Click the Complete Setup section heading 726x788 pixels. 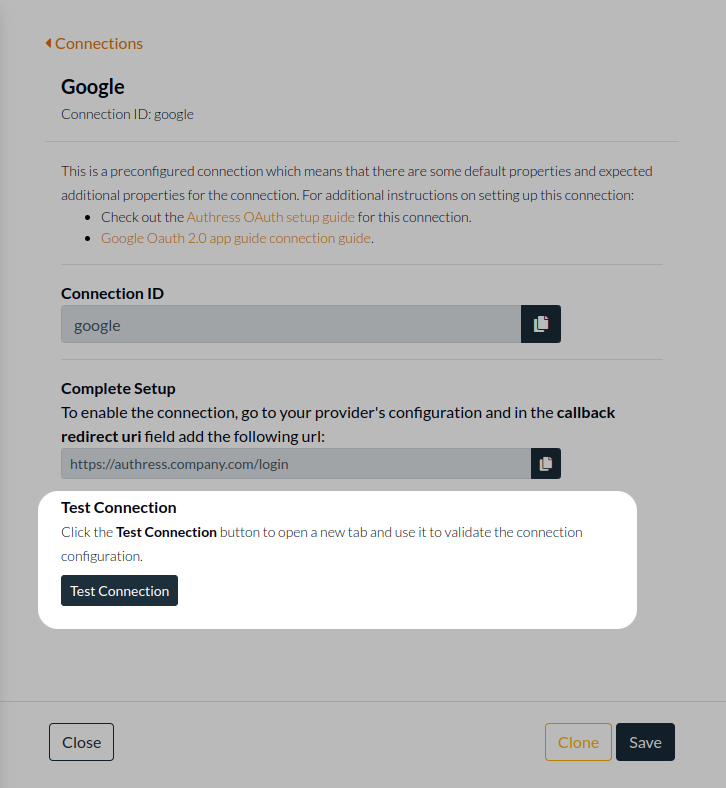pos(118,388)
